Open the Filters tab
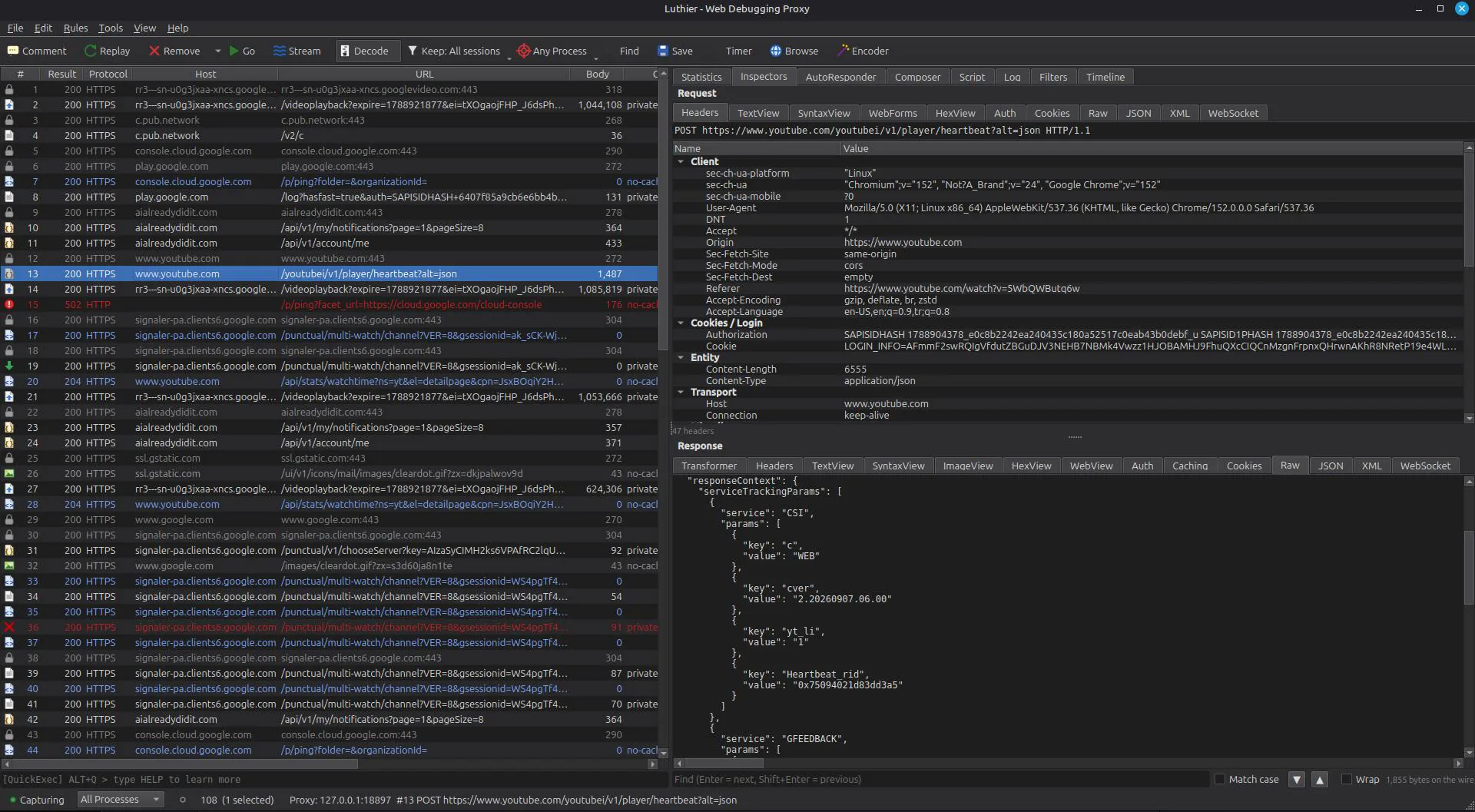Image resolution: width=1475 pixels, height=812 pixels. coord(1053,77)
